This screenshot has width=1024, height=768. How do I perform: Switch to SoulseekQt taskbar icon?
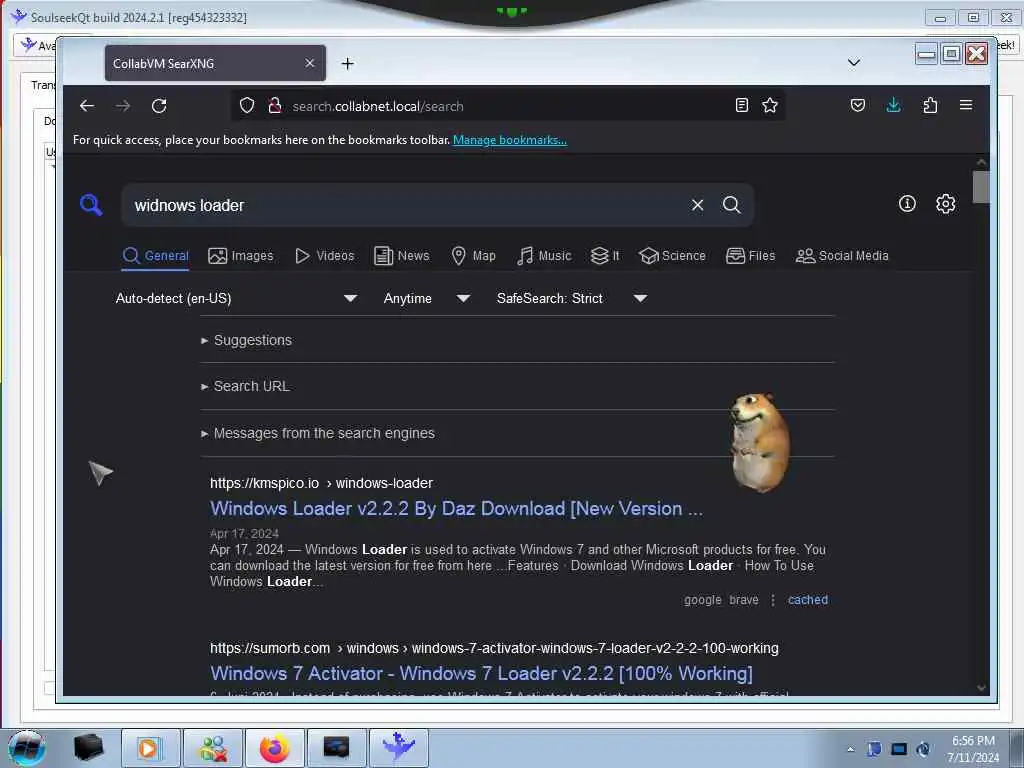click(x=399, y=748)
